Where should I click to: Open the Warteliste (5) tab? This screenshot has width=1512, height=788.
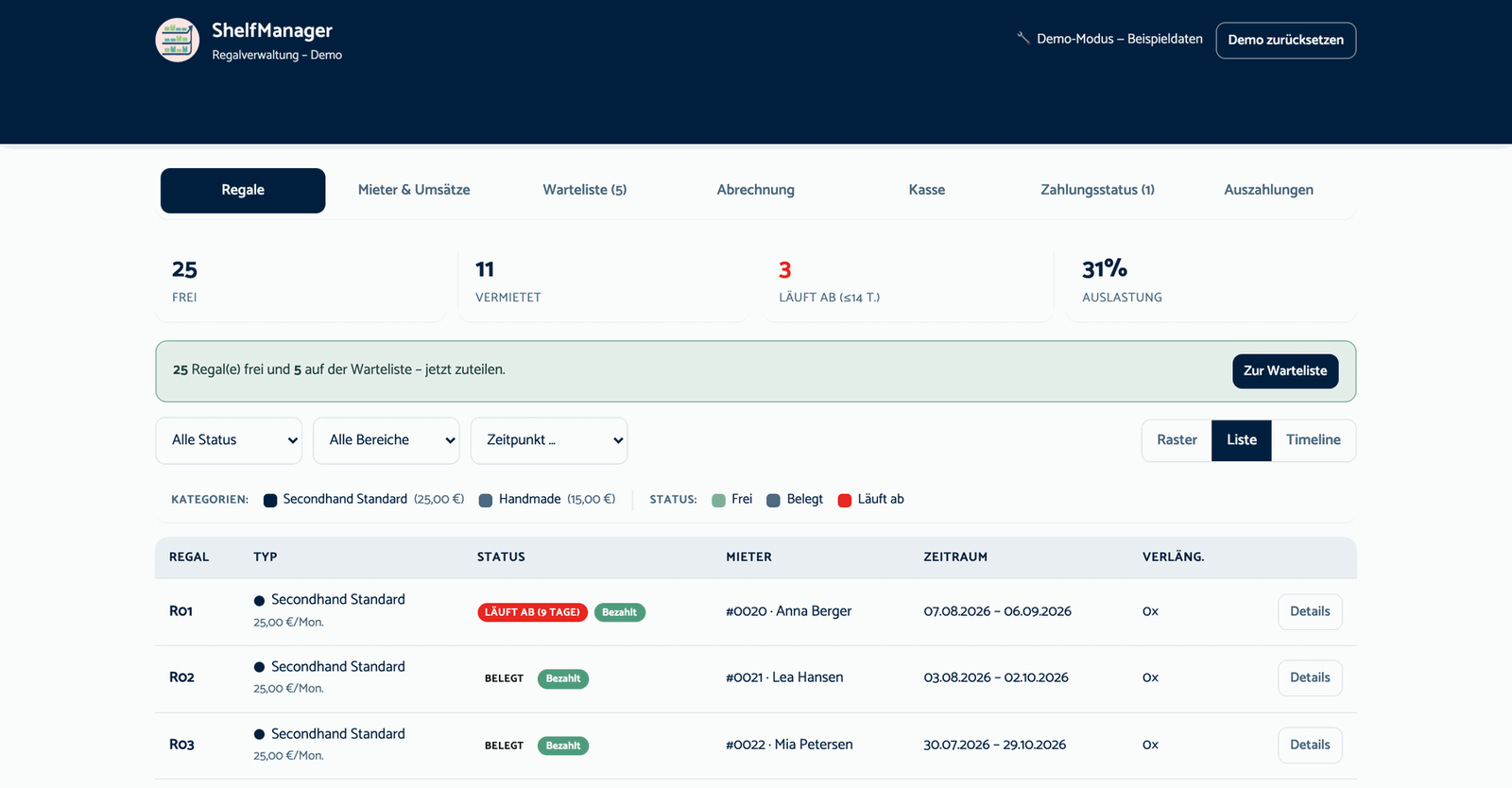pyautogui.click(x=585, y=190)
